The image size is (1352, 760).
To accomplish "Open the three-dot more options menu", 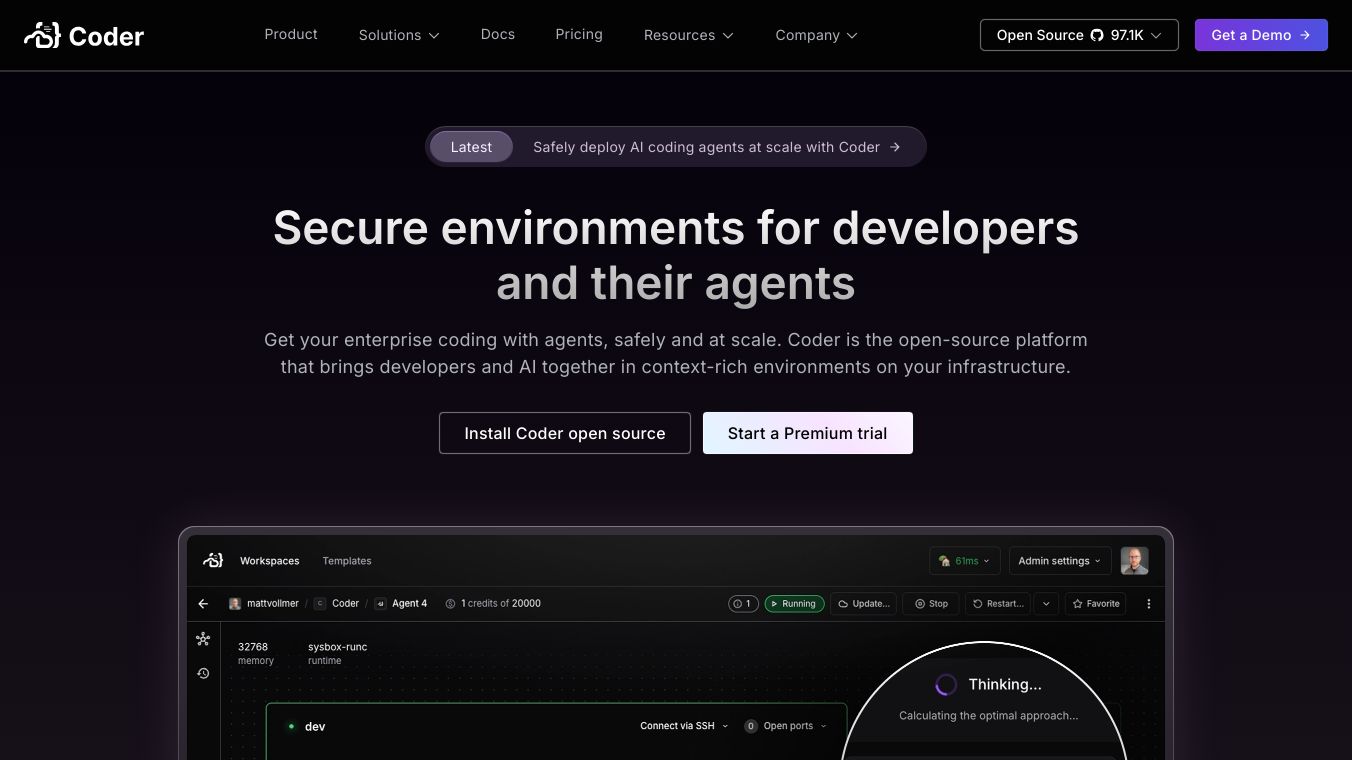I will 1149,604.
